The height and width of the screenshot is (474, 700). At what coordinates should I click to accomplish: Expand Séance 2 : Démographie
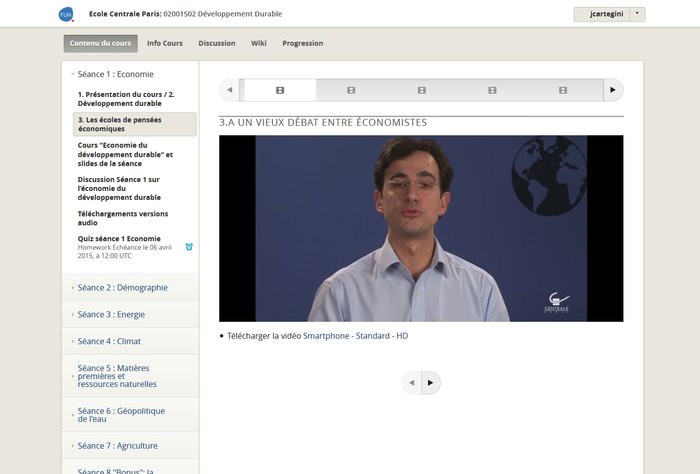click(130, 287)
